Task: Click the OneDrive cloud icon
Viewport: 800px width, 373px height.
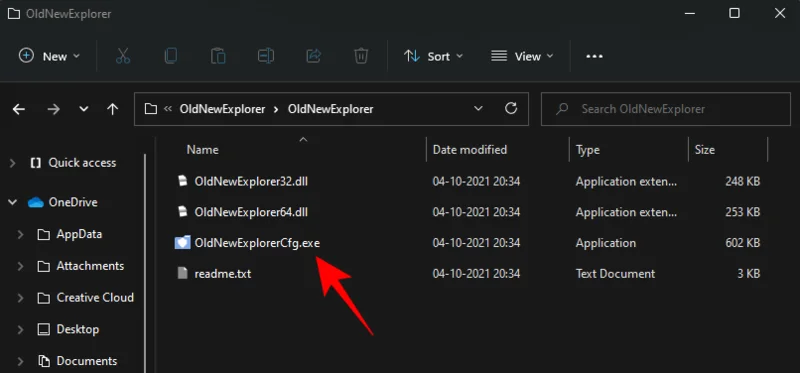Action: point(36,203)
